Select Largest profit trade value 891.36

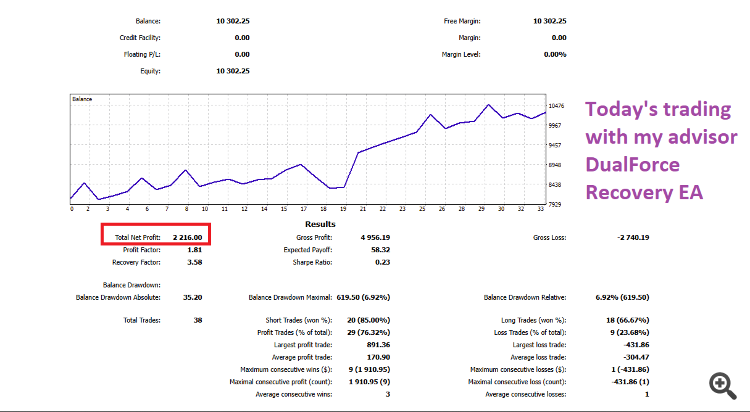point(378,345)
